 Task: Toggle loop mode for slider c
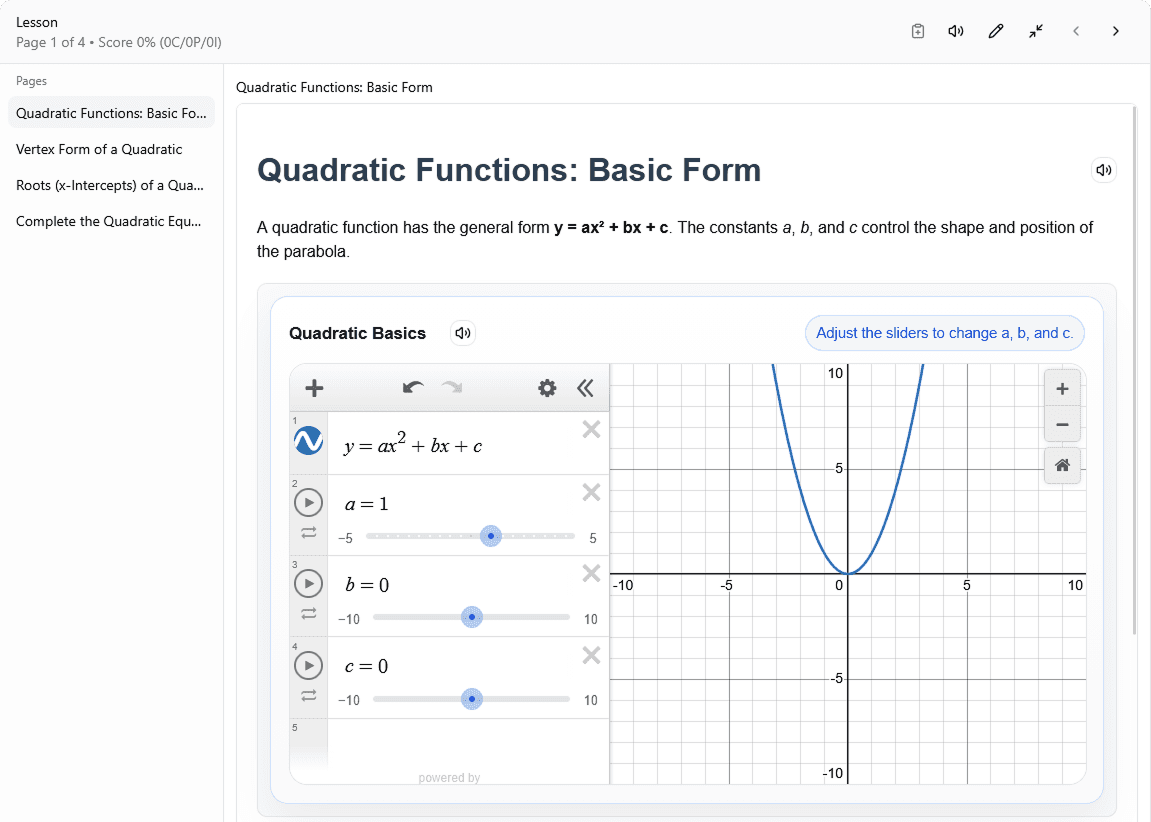tap(309, 695)
